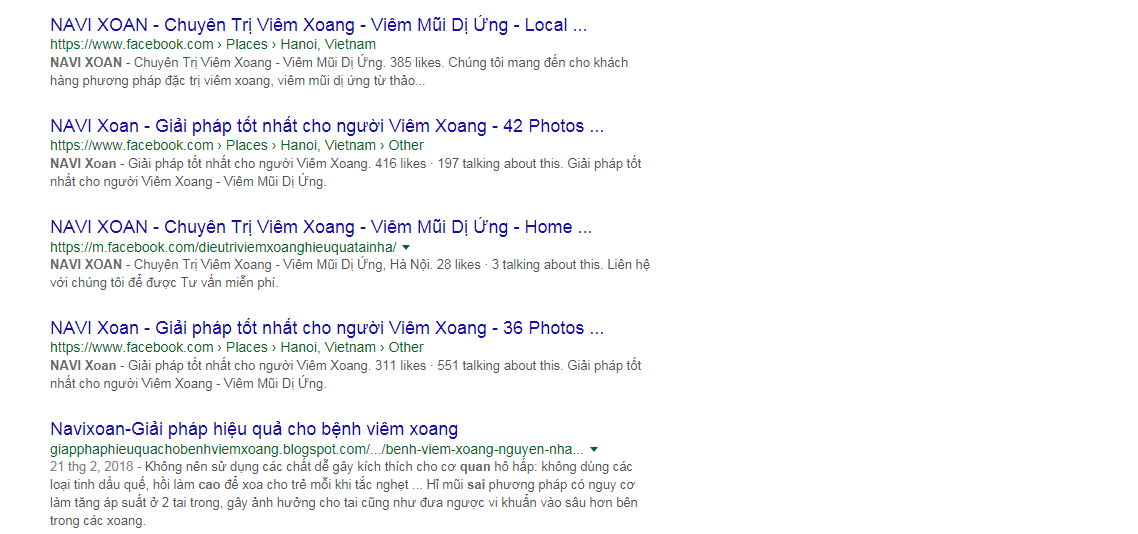
Task: Expand dropdown arrow beside m.facebook.com URL
Action: [x=406, y=247]
